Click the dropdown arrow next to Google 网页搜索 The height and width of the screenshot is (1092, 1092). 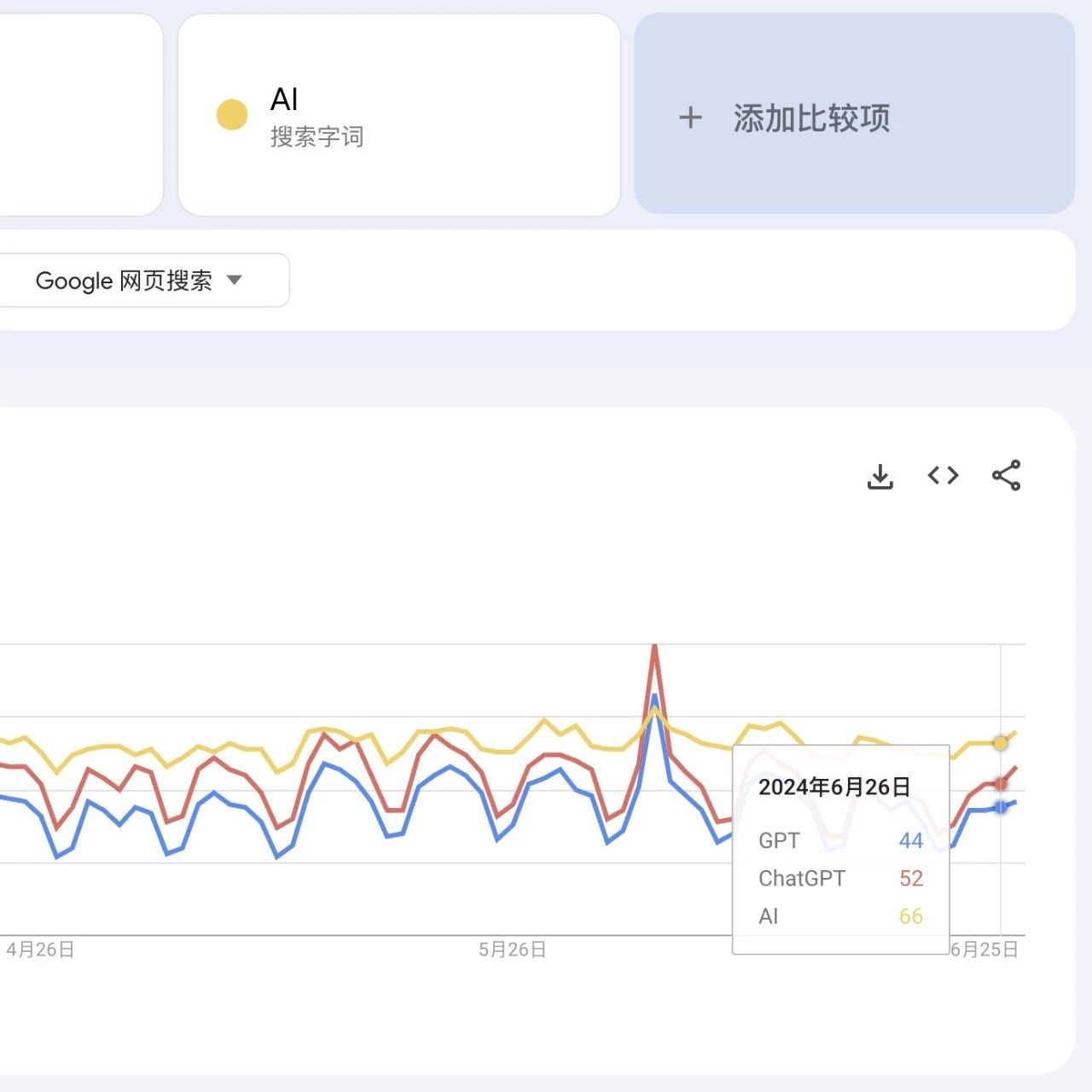pyautogui.click(x=235, y=280)
